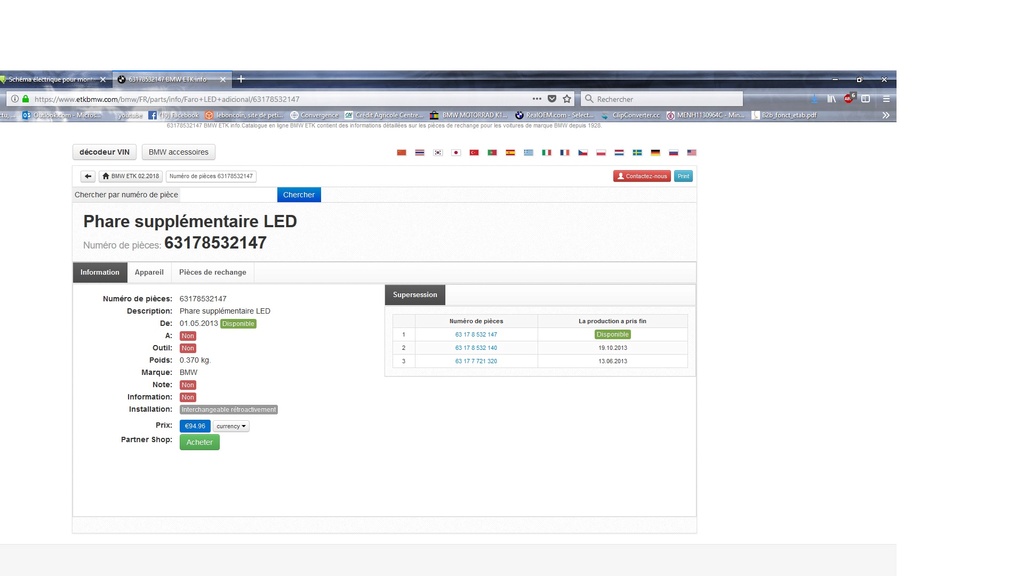Click the green Disponible badge in Supersession table
The height and width of the screenshot is (576, 1024).
click(613, 334)
